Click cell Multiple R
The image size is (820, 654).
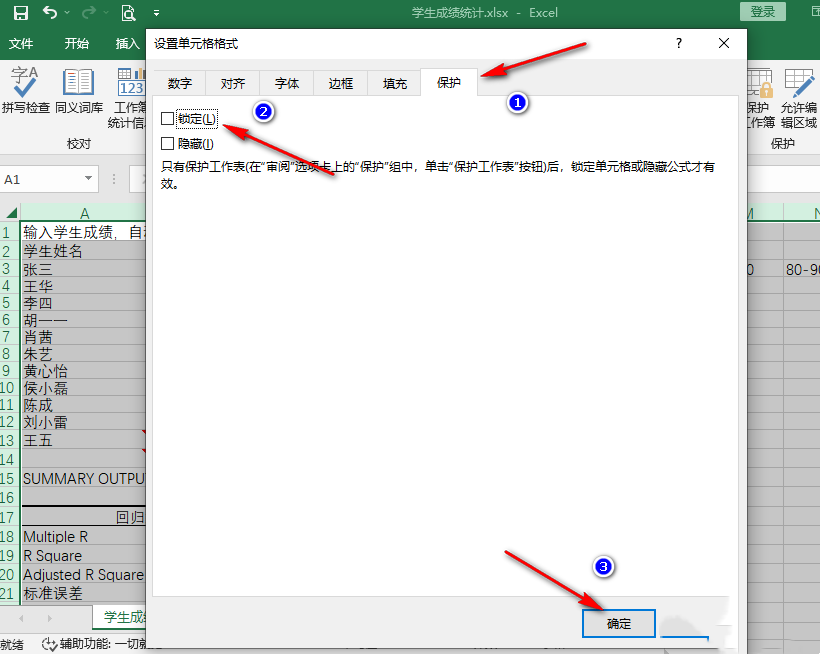tap(84, 536)
